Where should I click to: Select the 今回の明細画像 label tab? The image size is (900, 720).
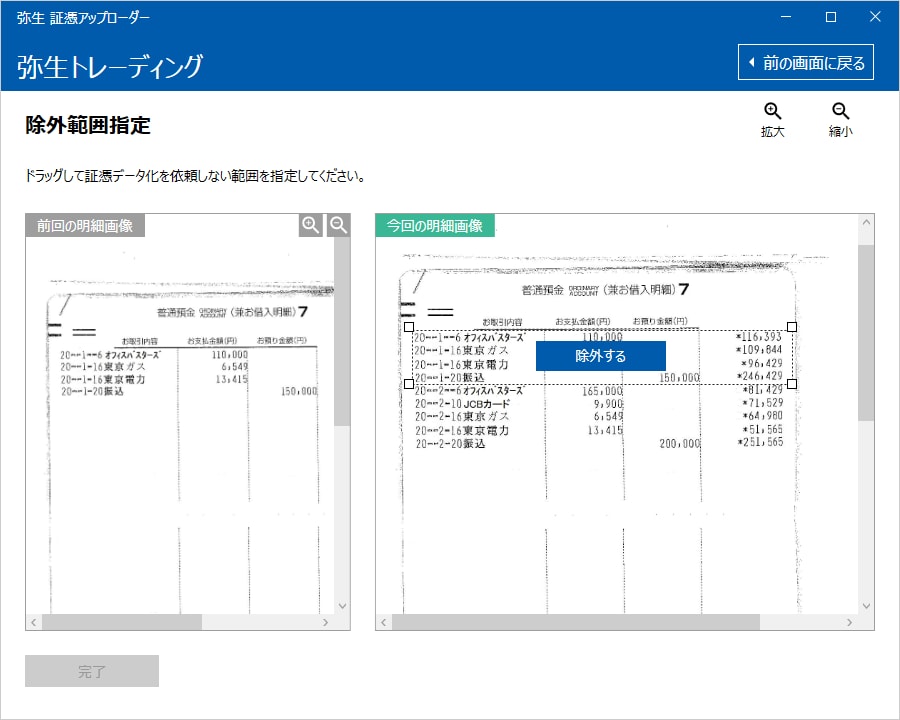click(435, 226)
